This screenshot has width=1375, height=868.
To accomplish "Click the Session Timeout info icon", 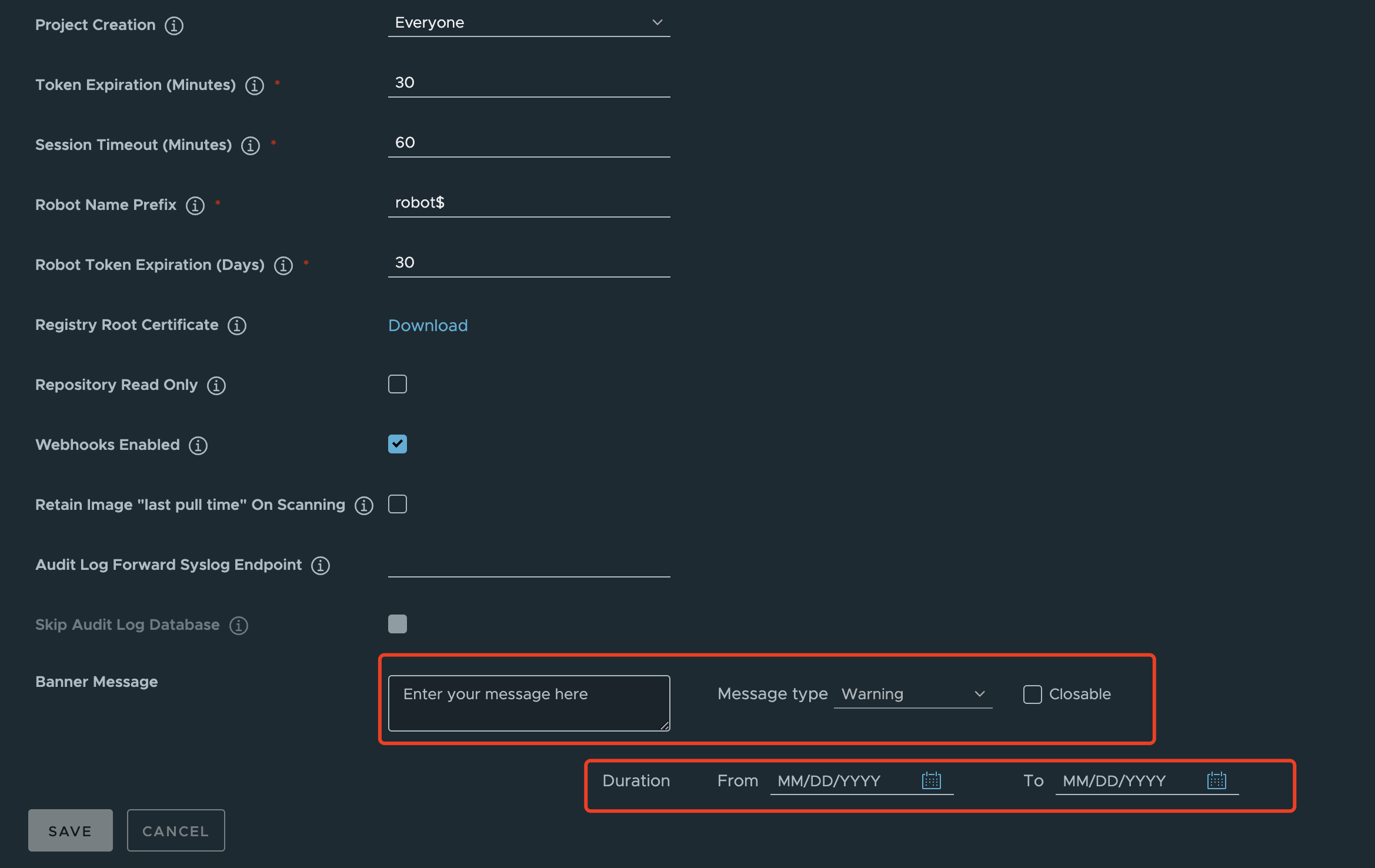I will 250,146.
